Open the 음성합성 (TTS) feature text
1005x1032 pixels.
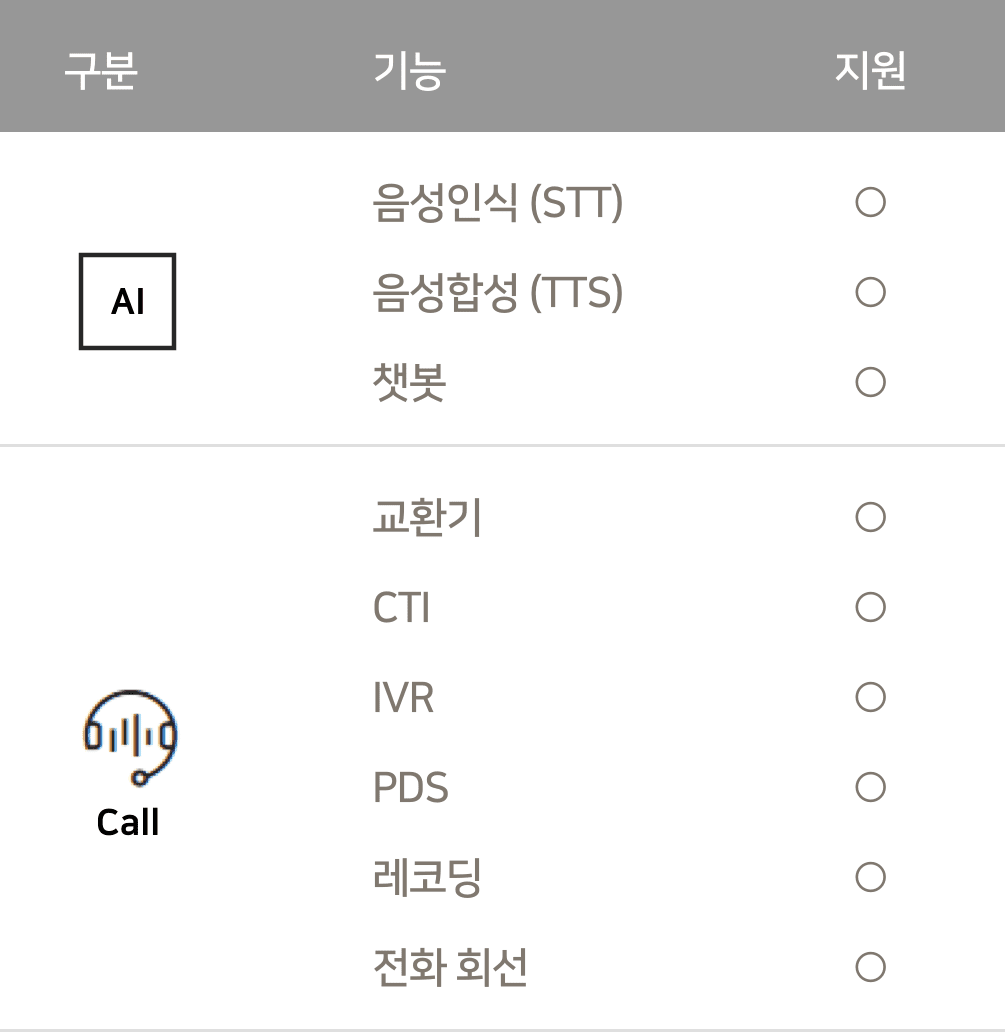coord(498,293)
